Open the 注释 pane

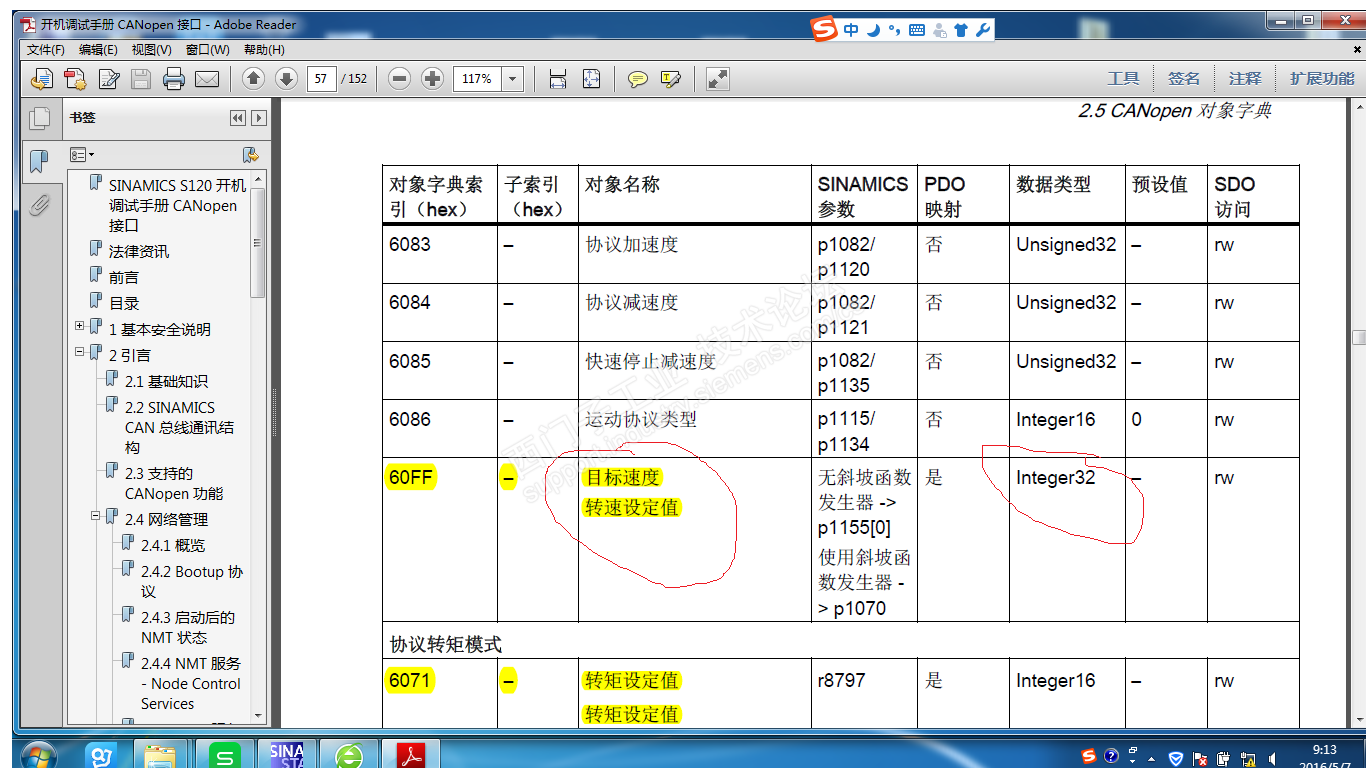(x=1245, y=78)
